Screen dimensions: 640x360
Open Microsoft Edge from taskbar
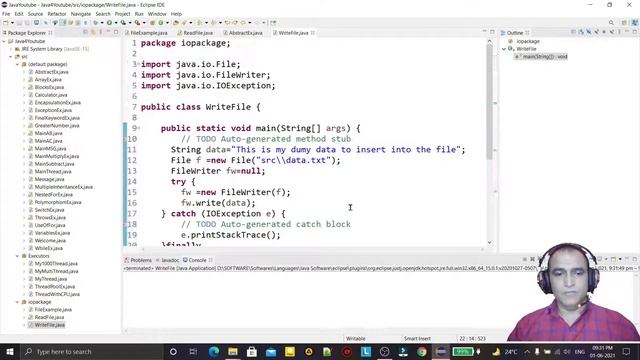(x=214, y=351)
